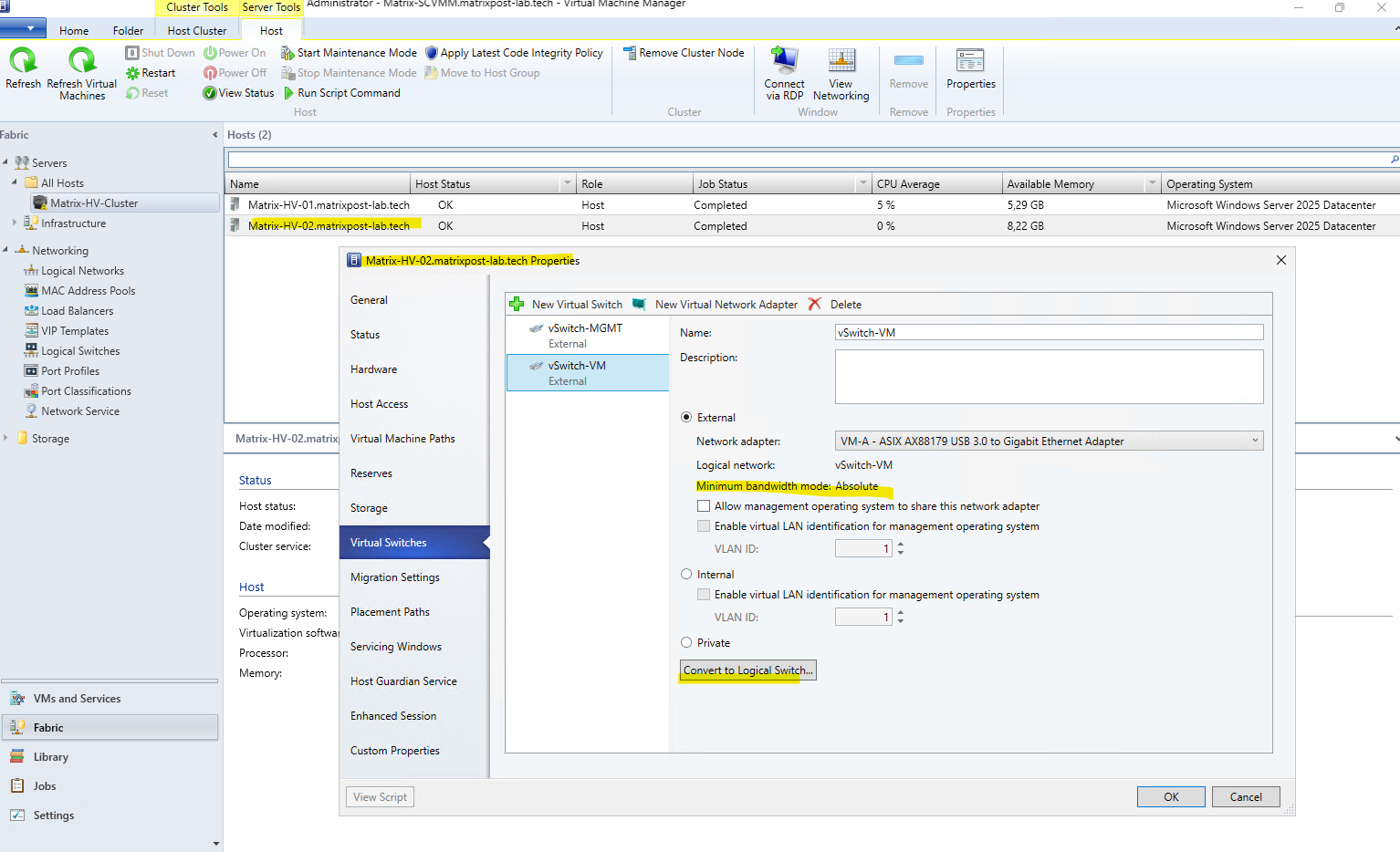
Task: Expand the Infrastructure tree node
Action: coord(15,223)
